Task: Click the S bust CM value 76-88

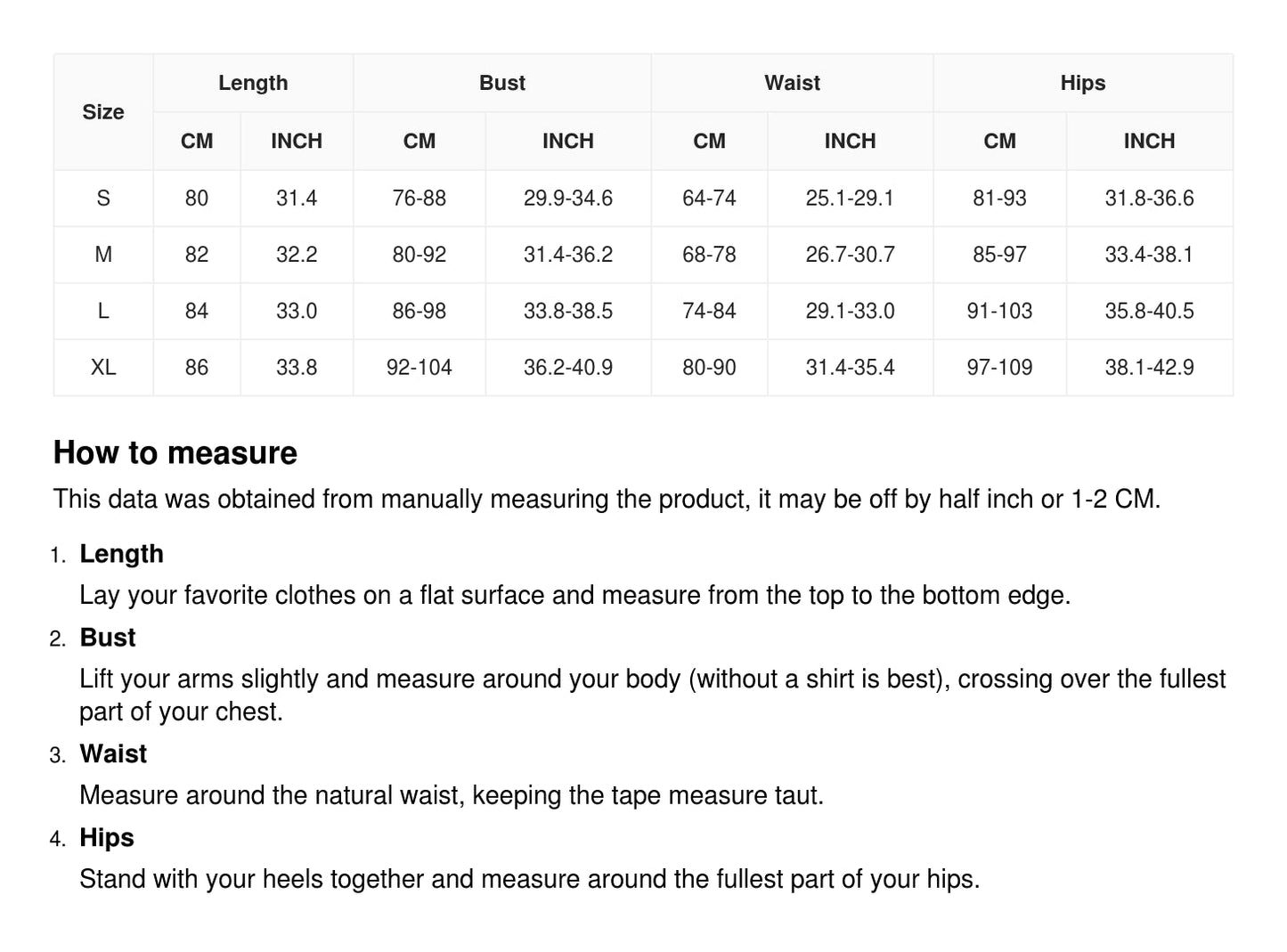Action: pyautogui.click(x=419, y=198)
